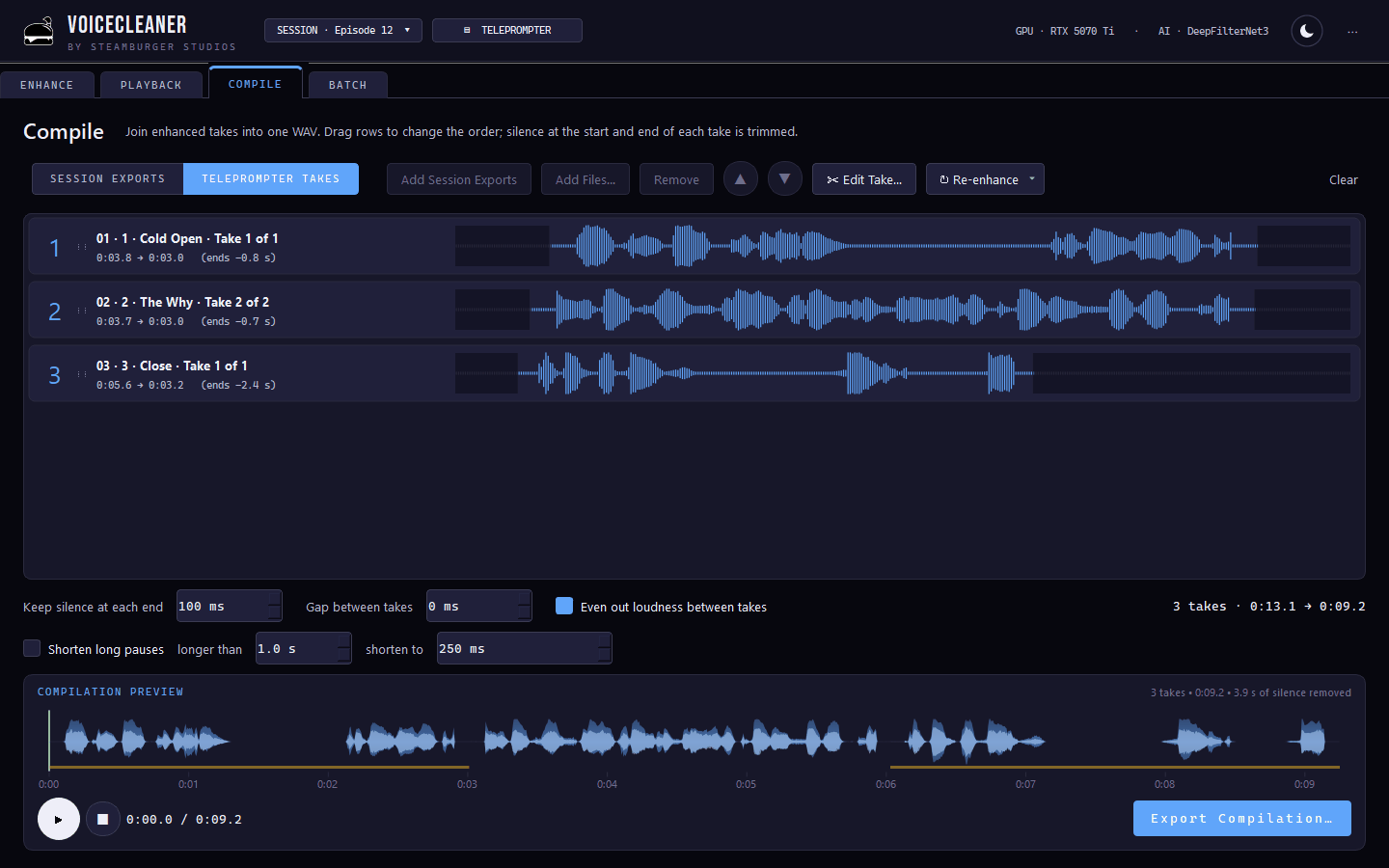Click the Remove button
This screenshot has width=1389, height=868.
(x=676, y=179)
